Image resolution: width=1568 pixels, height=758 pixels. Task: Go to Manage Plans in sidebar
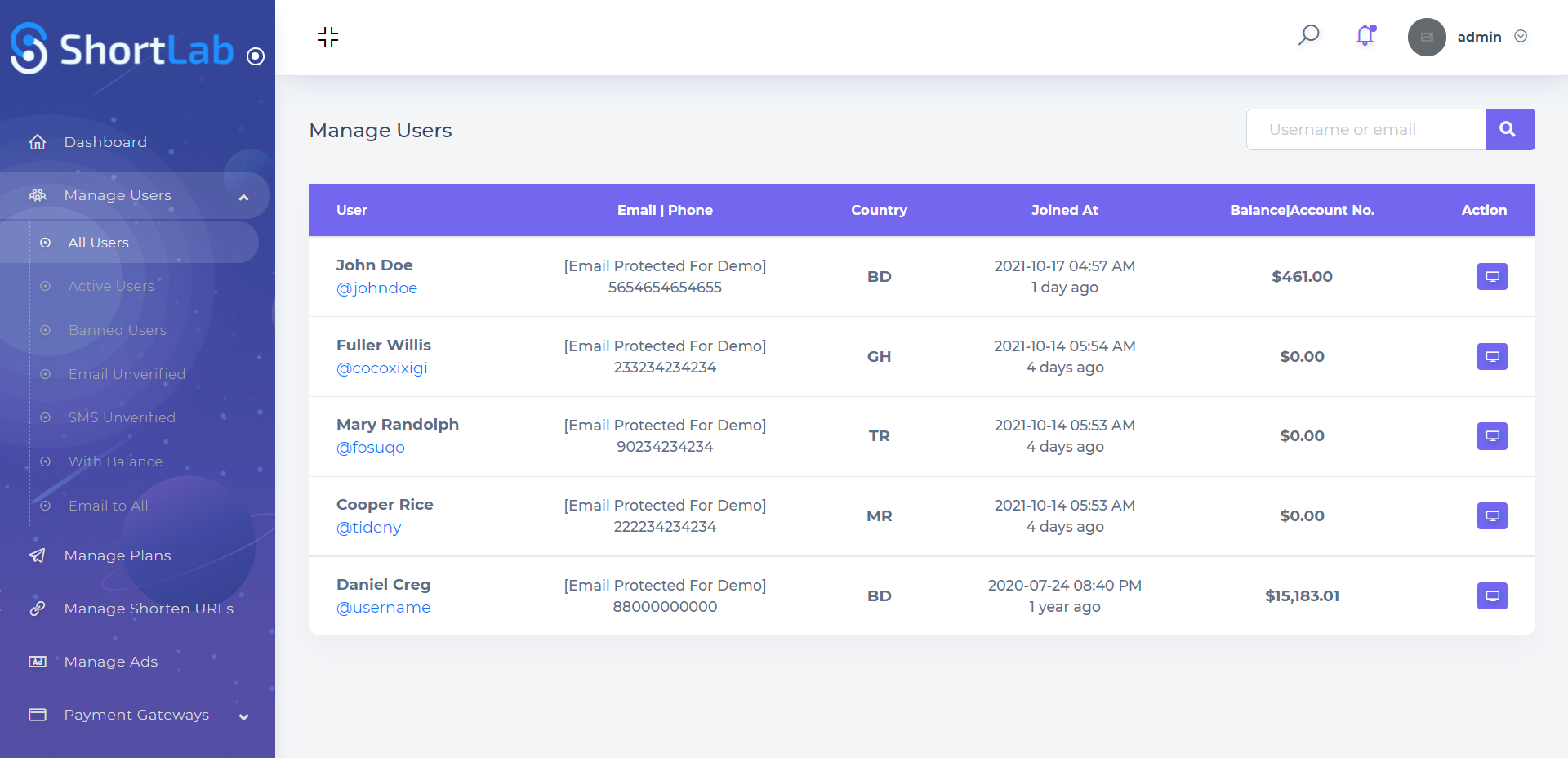point(117,555)
